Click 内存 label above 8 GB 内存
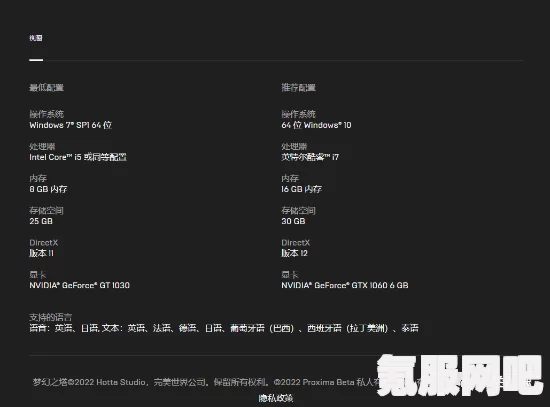Image resolution: width=550 pixels, height=407 pixels. coord(38,178)
